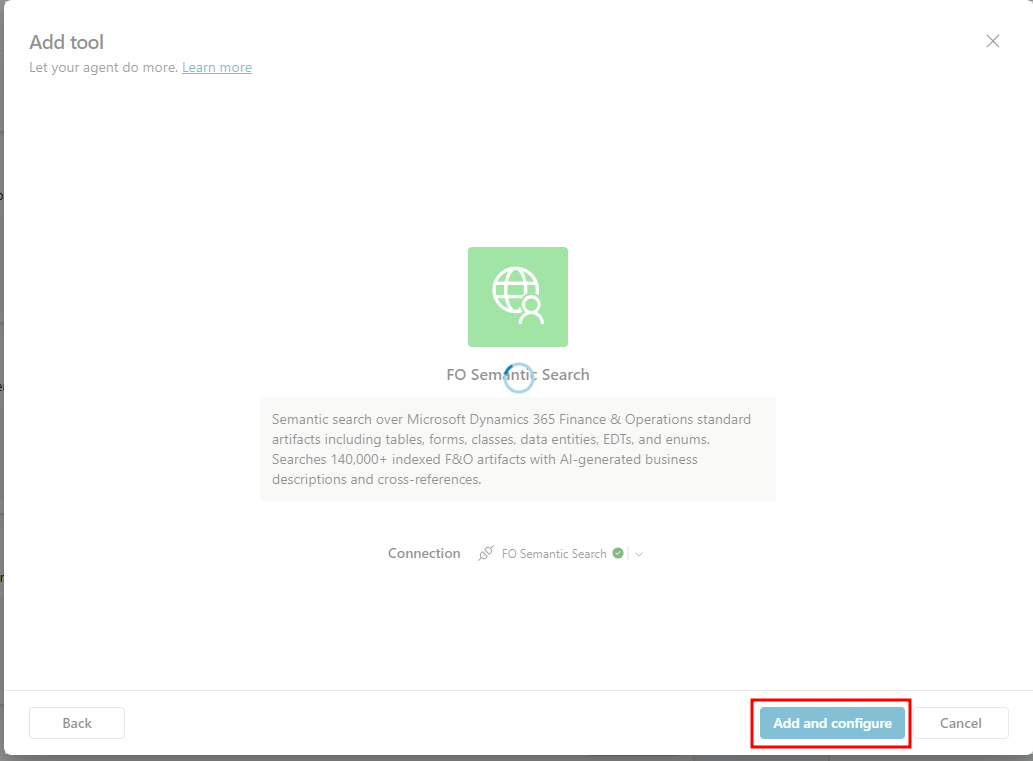
Task: Click the Cancel button
Action: (961, 723)
